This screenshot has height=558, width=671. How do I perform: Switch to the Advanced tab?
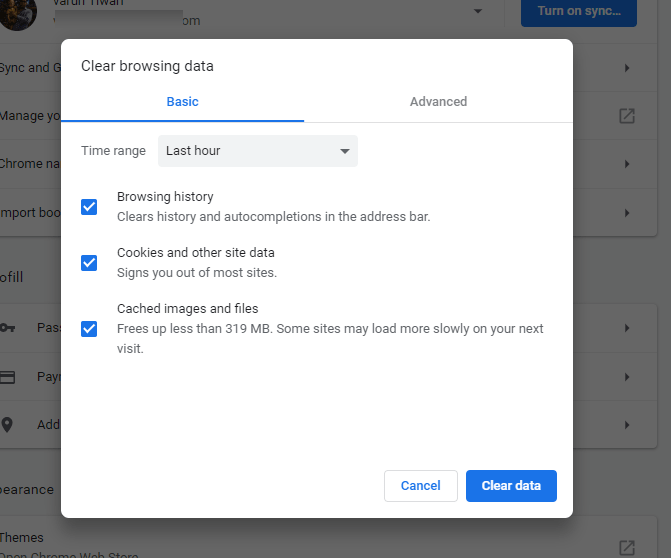click(438, 101)
